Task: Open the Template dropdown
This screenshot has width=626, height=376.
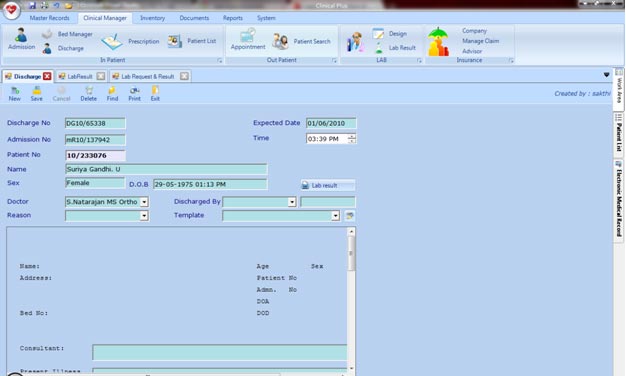Action: [335, 216]
